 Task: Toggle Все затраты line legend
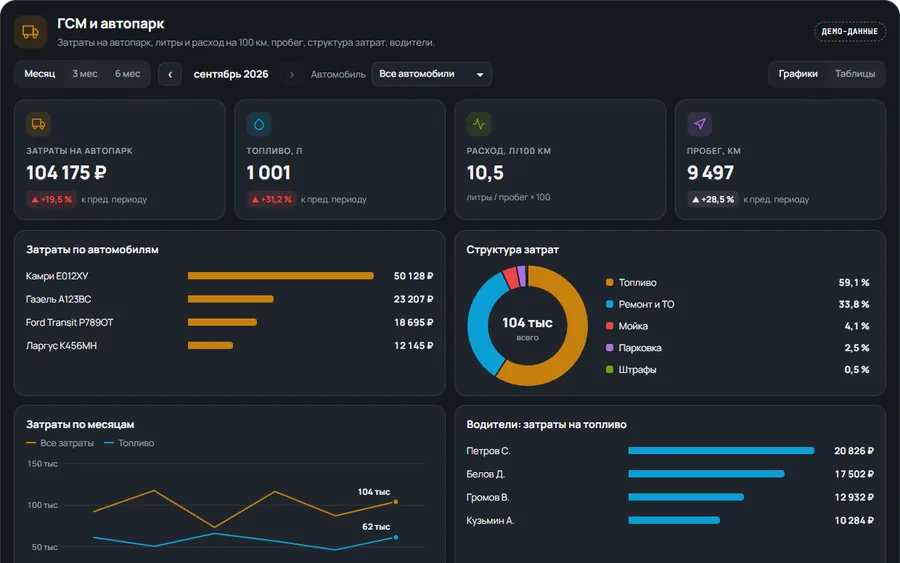pos(60,443)
